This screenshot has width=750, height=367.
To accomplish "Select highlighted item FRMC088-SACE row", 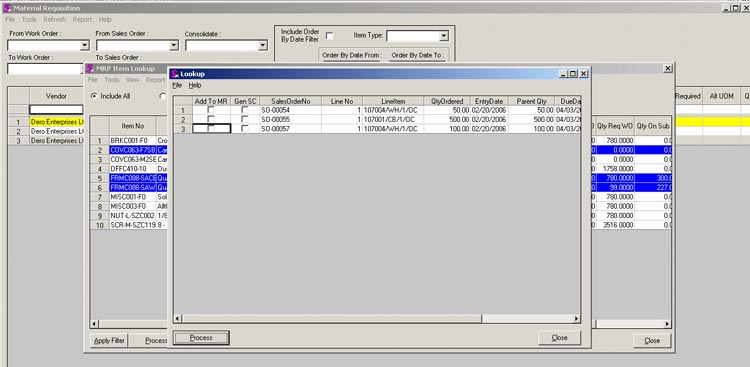I will 132,178.
